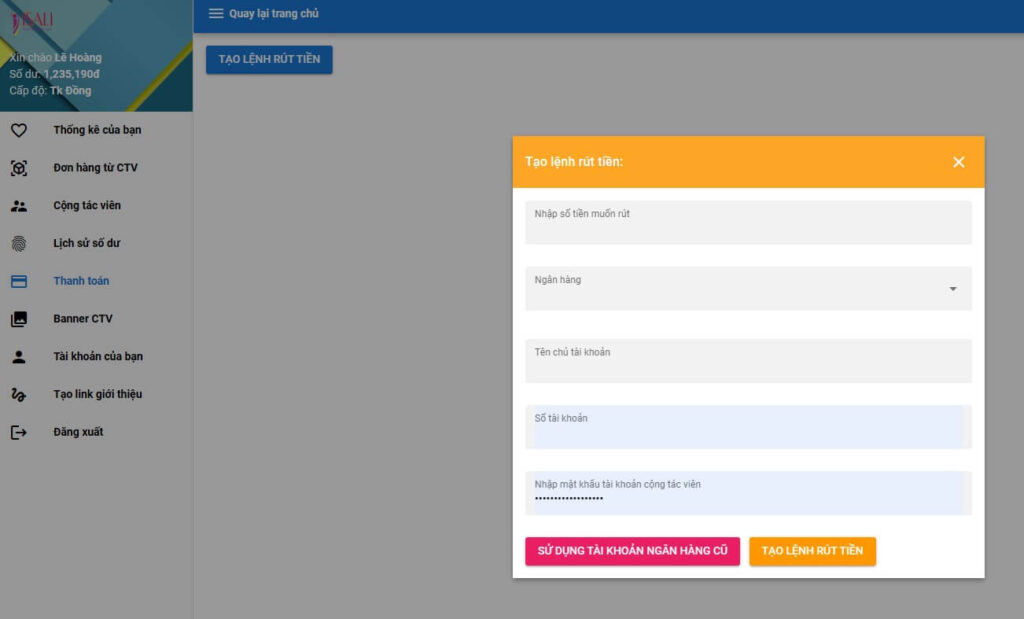Open Tài khoản của bạn settings
Image resolution: width=1024 pixels, height=619 pixels.
(96, 357)
